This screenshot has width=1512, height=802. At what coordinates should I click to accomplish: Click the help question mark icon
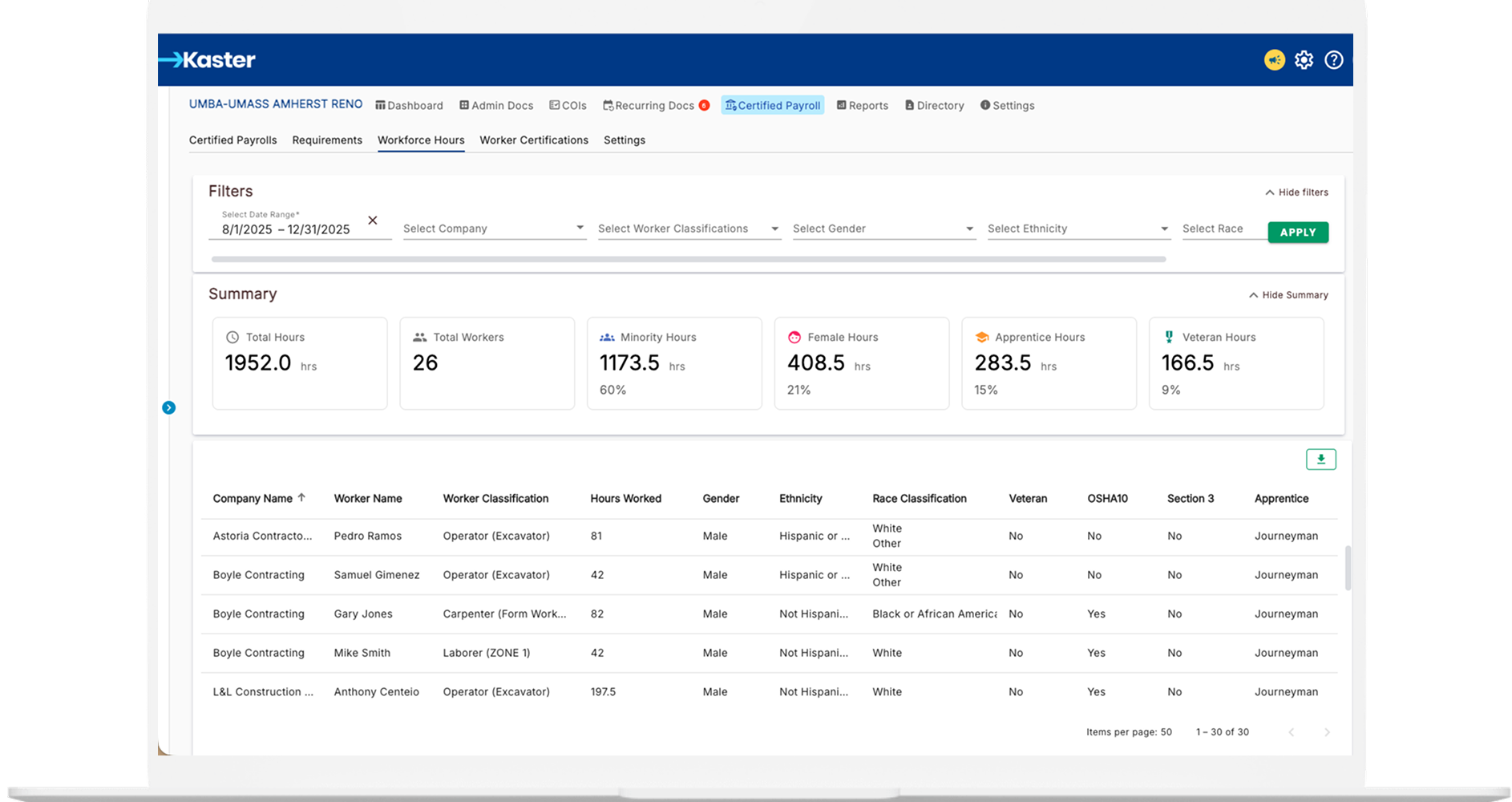[1333, 60]
